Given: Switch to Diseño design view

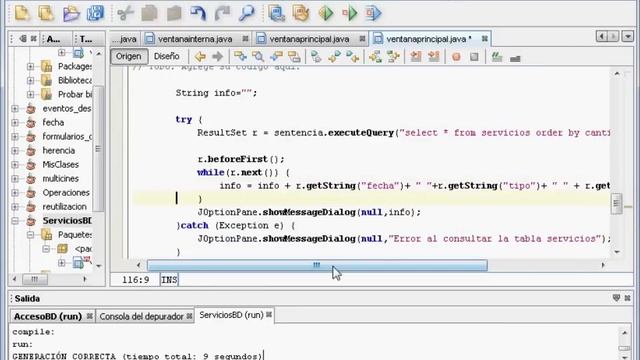Looking at the screenshot, I should (x=167, y=56).
